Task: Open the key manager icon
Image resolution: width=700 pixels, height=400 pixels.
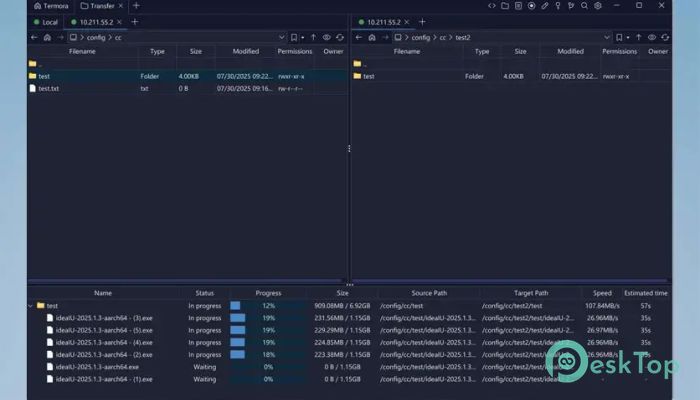Action: [x=558, y=6]
